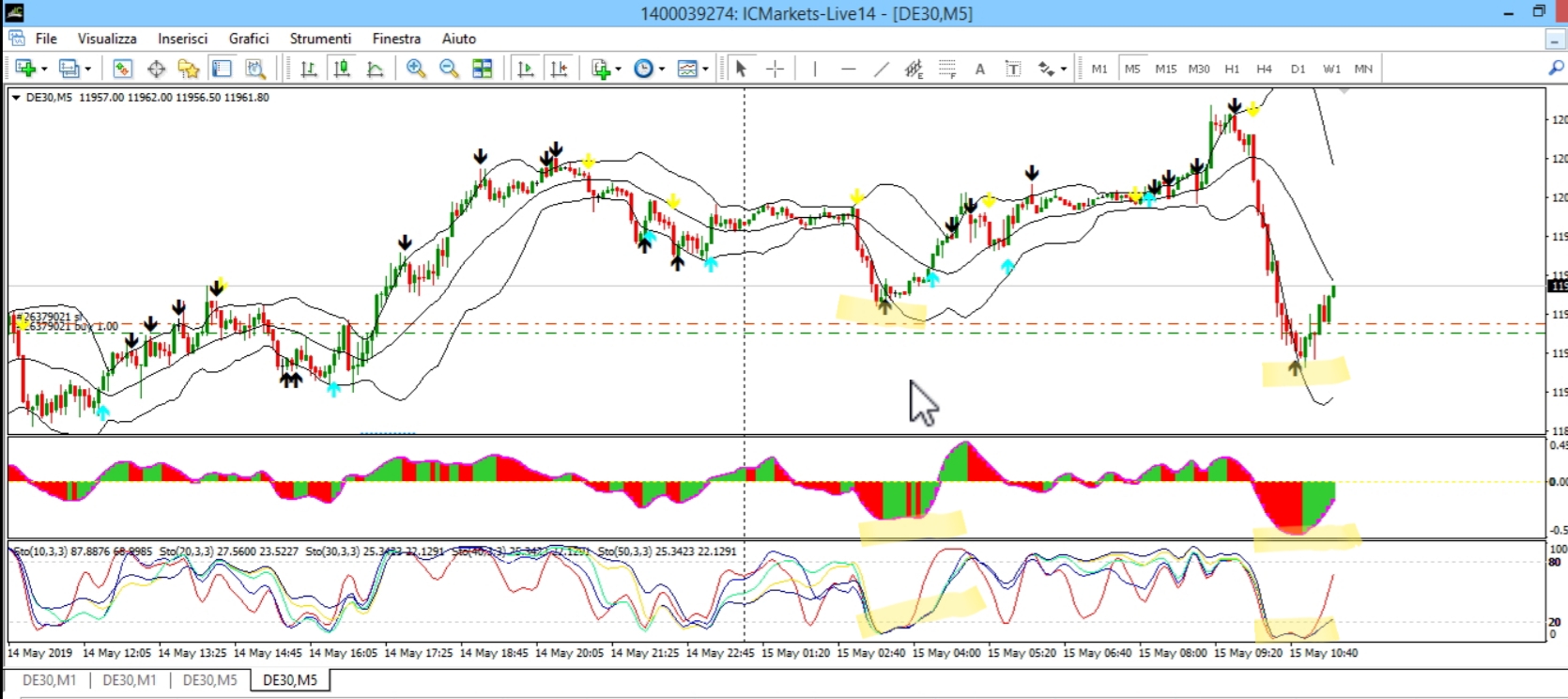Image resolution: width=1568 pixels, height=699 pixels.
Task: Tile chart windows with grid icon
Action: click(483, 69)
